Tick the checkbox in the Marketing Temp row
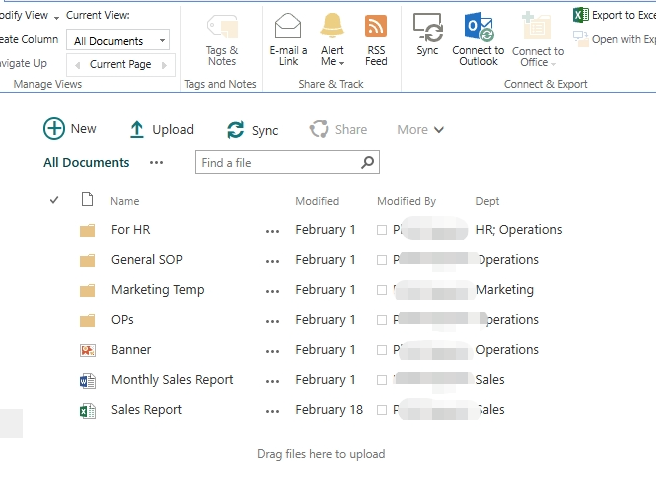This screenshot has height=479, width=656. point(382,290)
